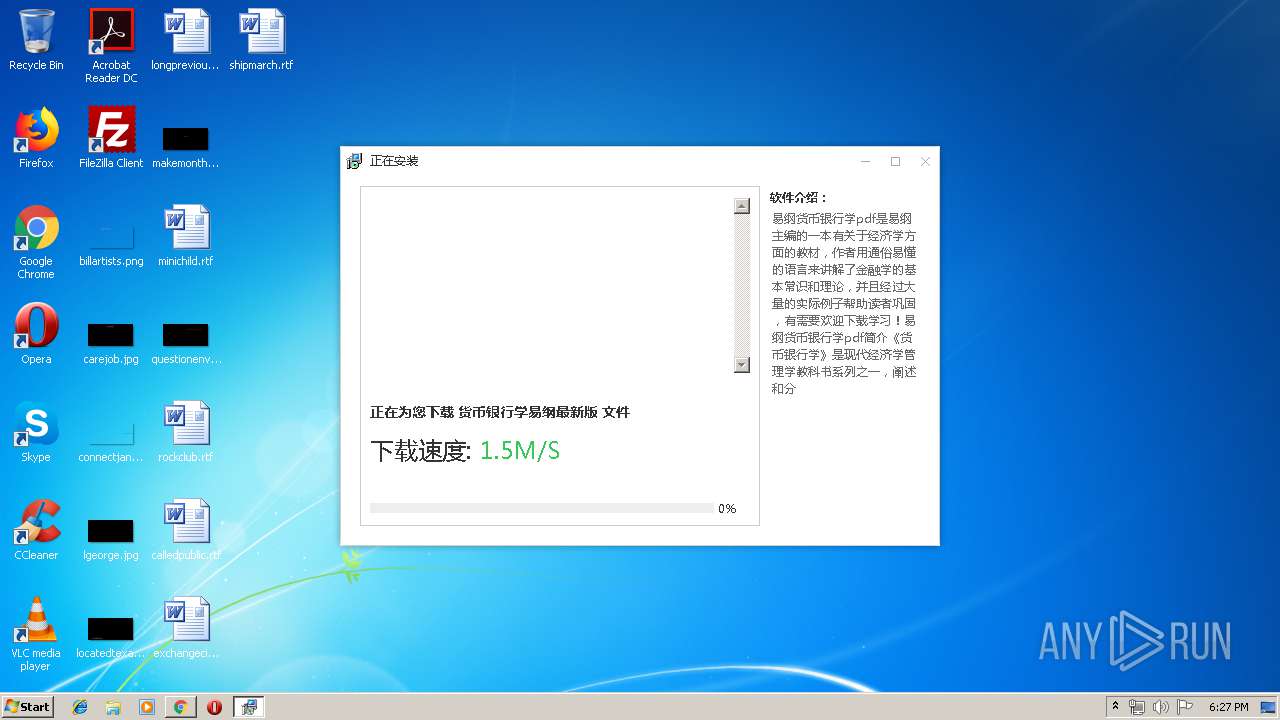Select carejob.jpg image file

tap(111, 342)
